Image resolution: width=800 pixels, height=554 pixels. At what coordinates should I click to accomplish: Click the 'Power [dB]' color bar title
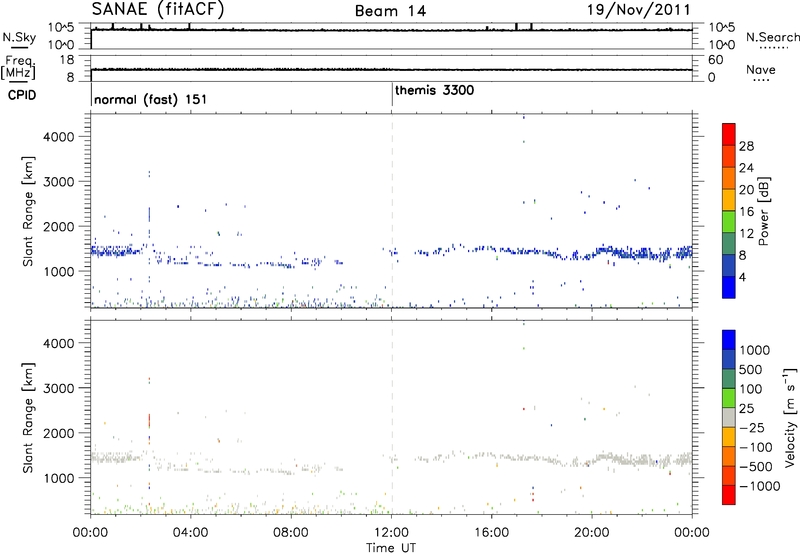point(763,211)
